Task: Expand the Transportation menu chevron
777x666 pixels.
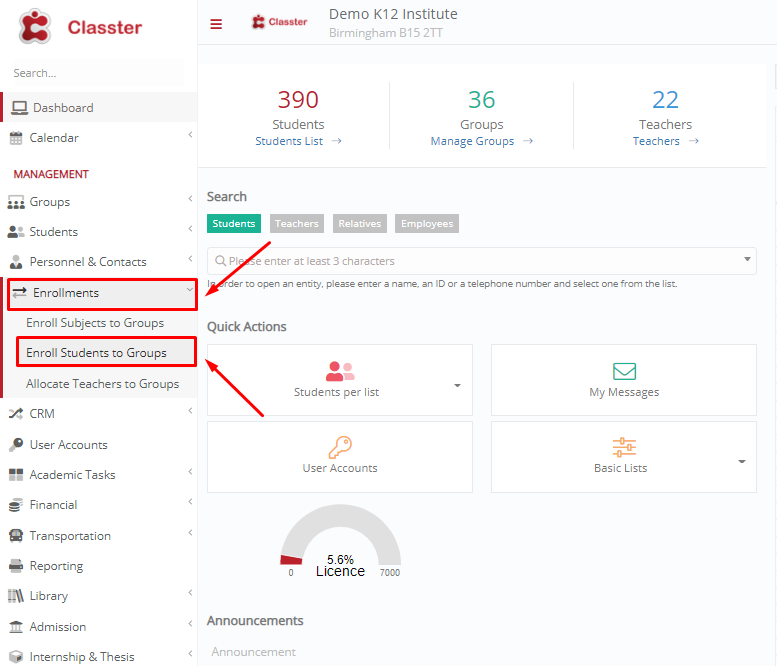Action: [x=190, y=532]
